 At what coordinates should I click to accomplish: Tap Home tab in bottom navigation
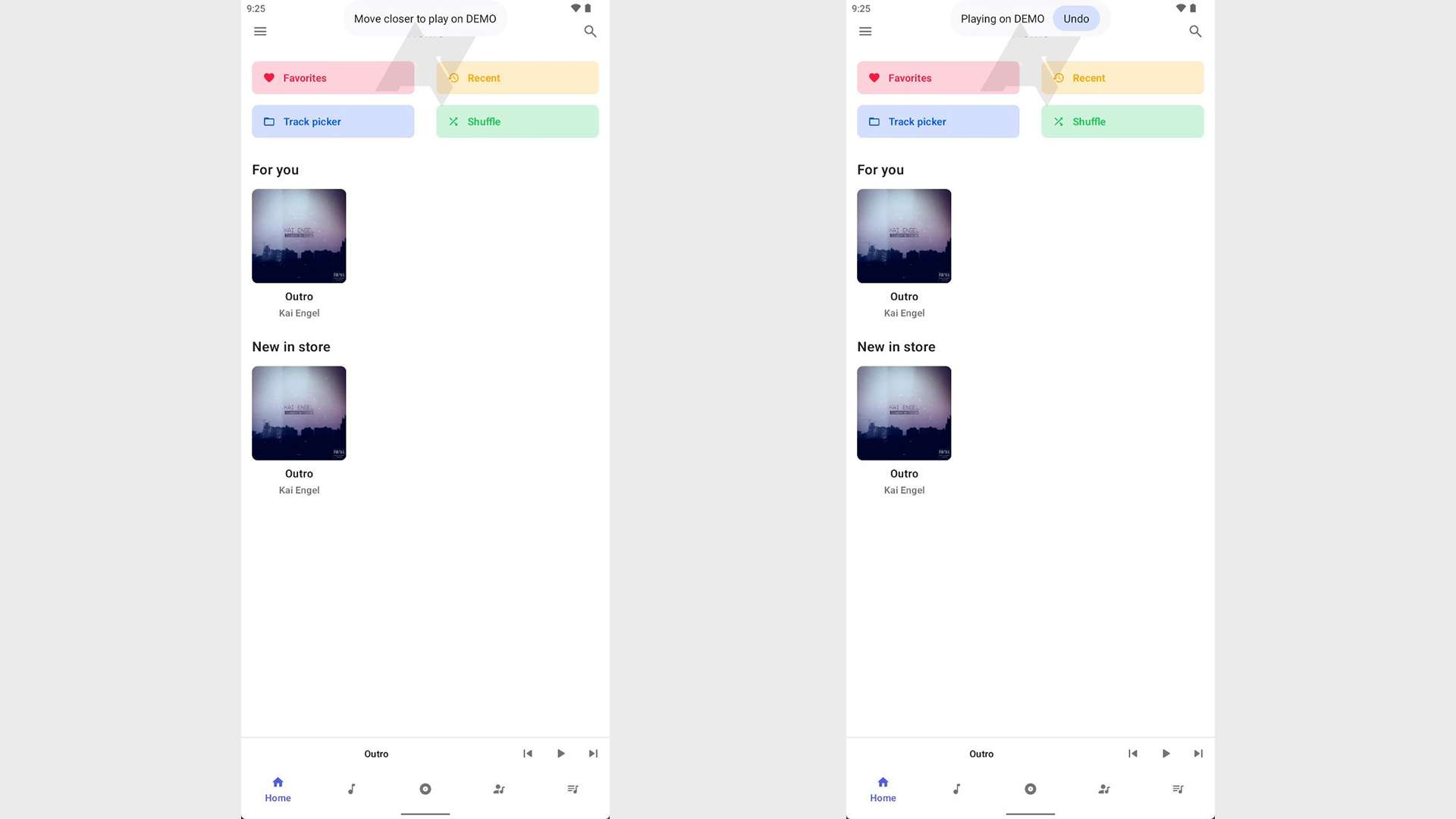tap(277, 789)
